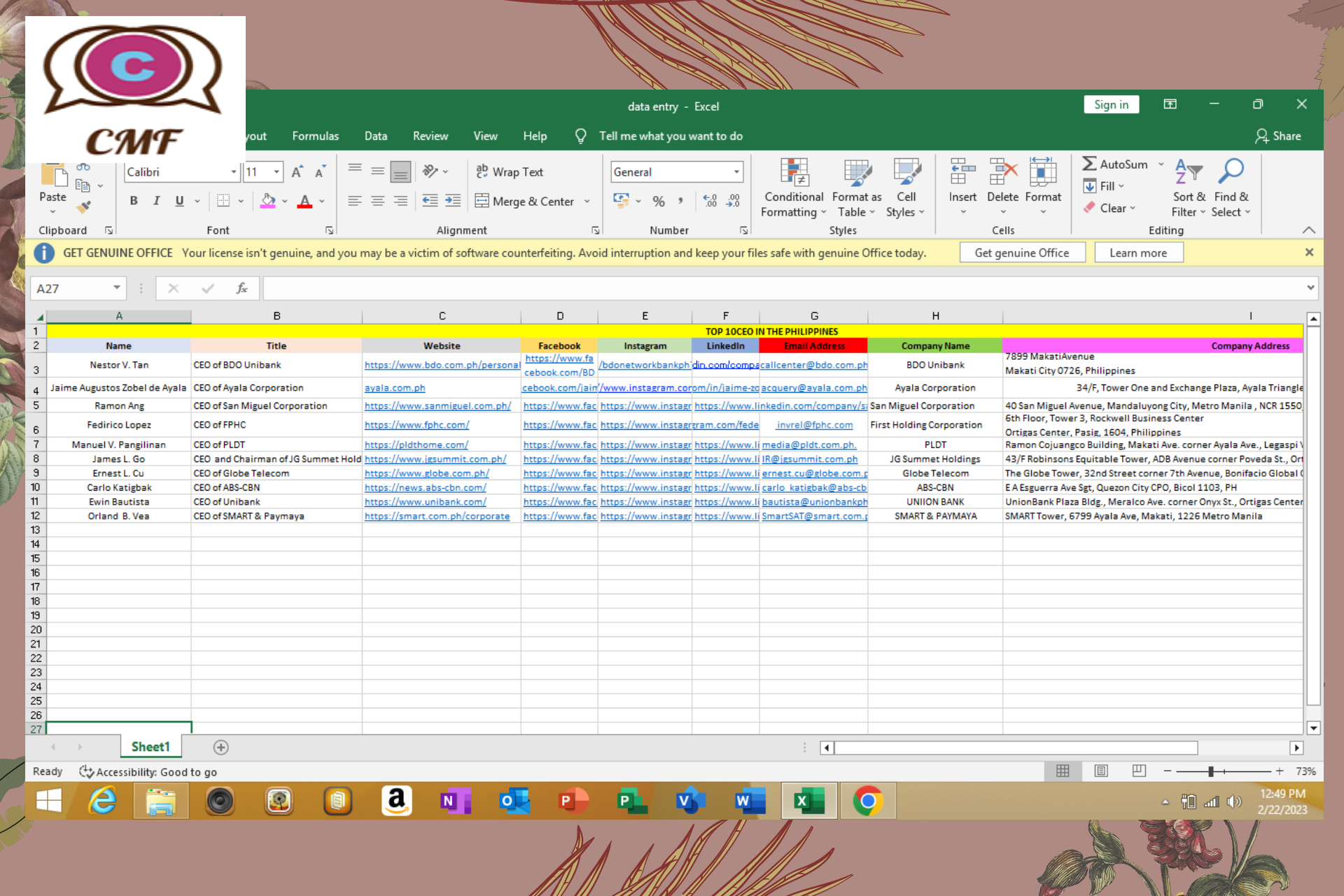
Task: Open the General number format dropdown
Action: 736,172
